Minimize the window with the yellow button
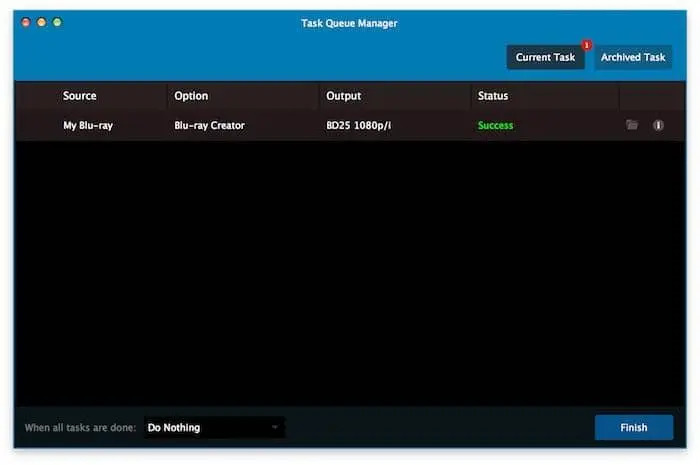The image size is (700, 465). pos(42,22)
